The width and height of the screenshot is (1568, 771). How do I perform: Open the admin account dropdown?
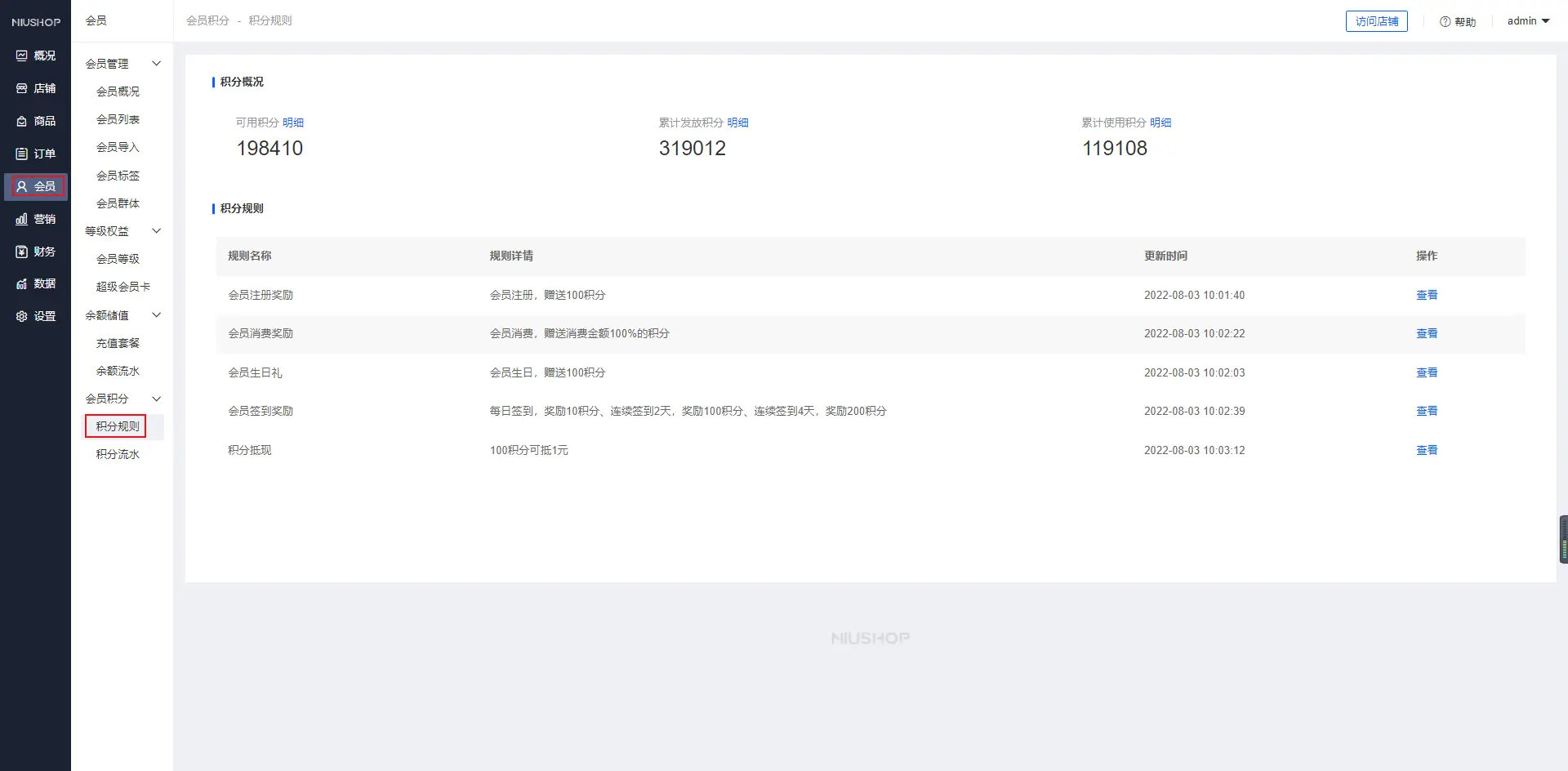pyautogui.click(x=1528, y=21)
